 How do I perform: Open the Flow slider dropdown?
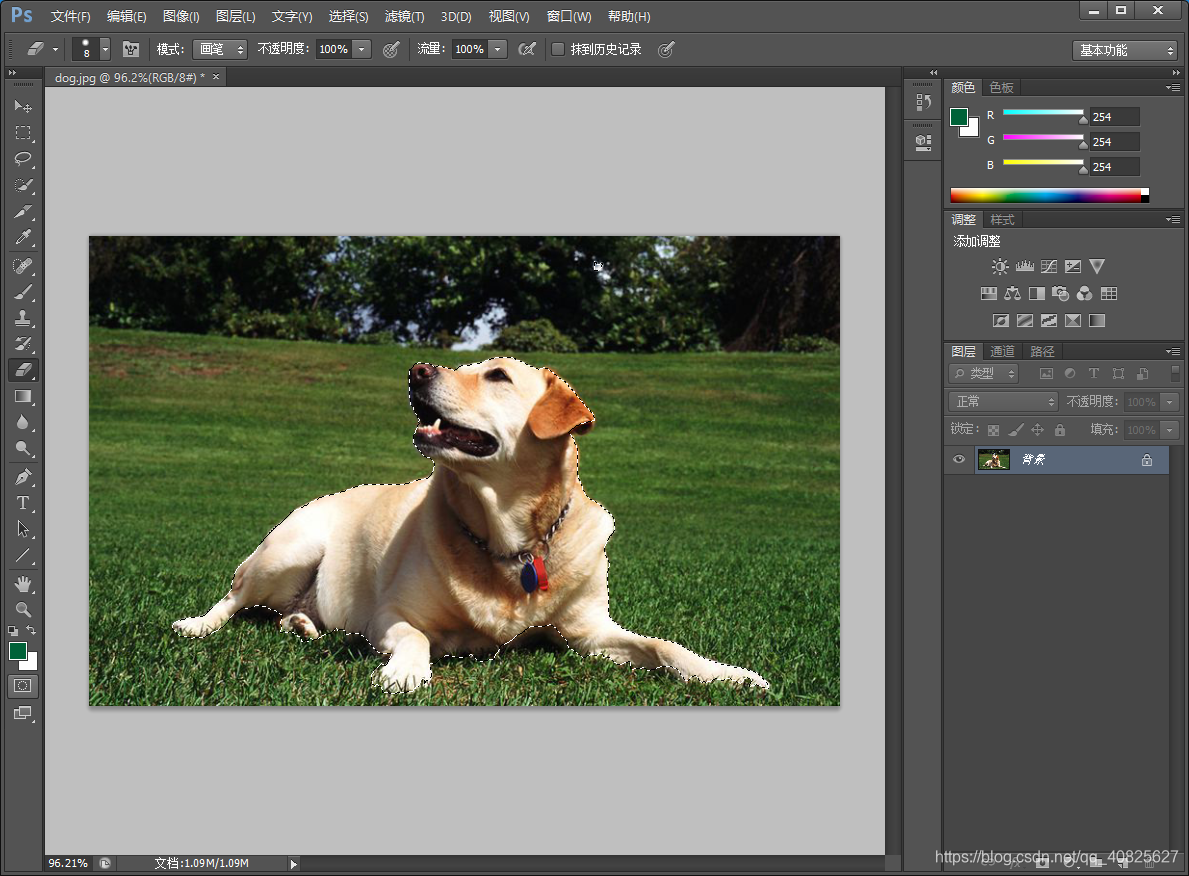[497, 49]
